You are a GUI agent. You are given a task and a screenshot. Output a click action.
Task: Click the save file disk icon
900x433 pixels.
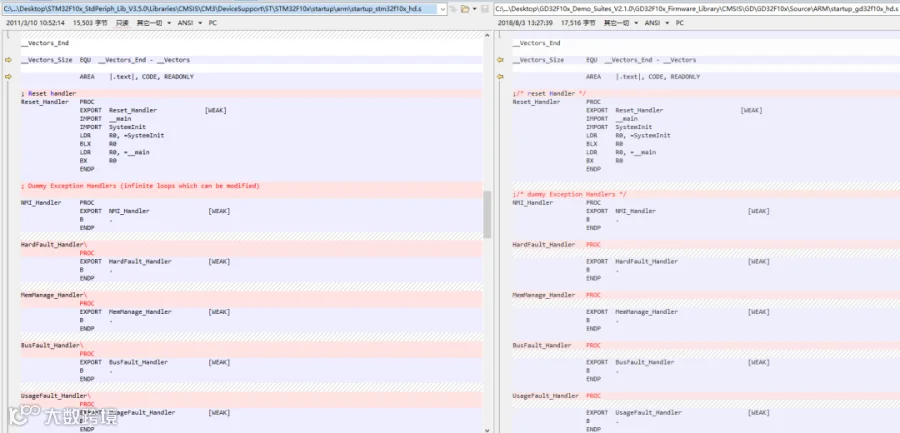pos(485,9)
